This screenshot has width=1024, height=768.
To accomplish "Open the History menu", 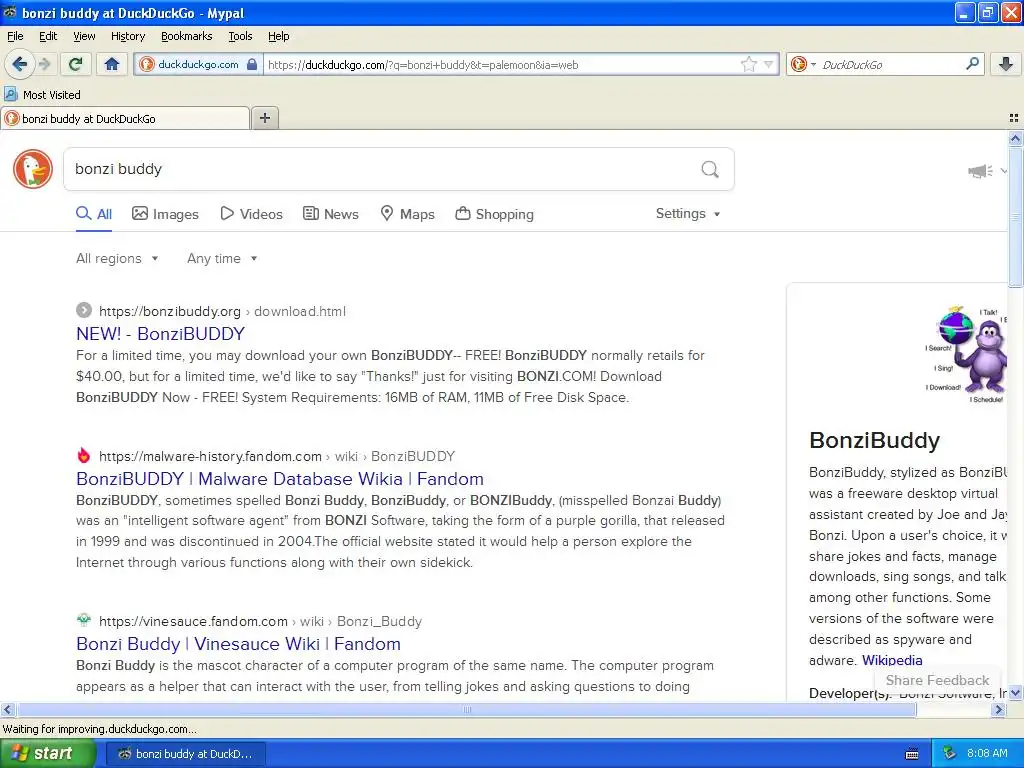I will tap(128, 36).
